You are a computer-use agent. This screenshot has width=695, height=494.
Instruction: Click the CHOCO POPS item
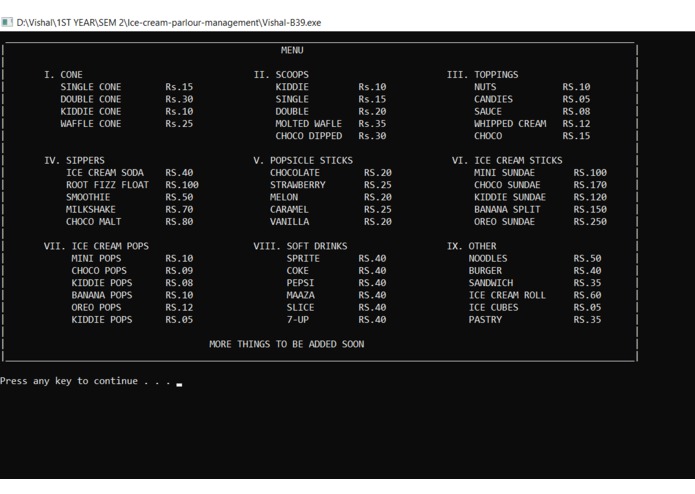[99, 271]
